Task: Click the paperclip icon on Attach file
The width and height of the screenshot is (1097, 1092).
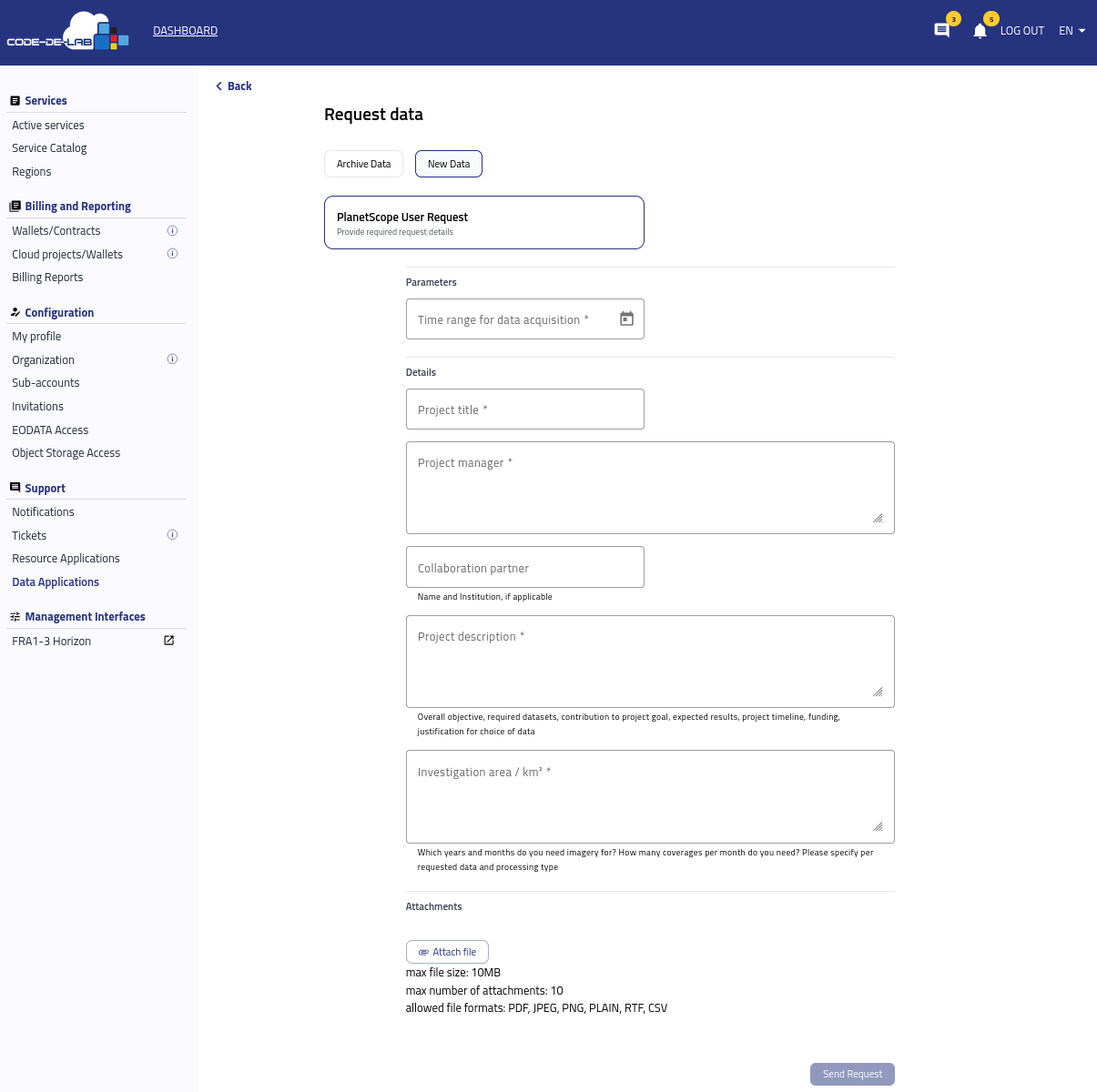Action: 423,952
